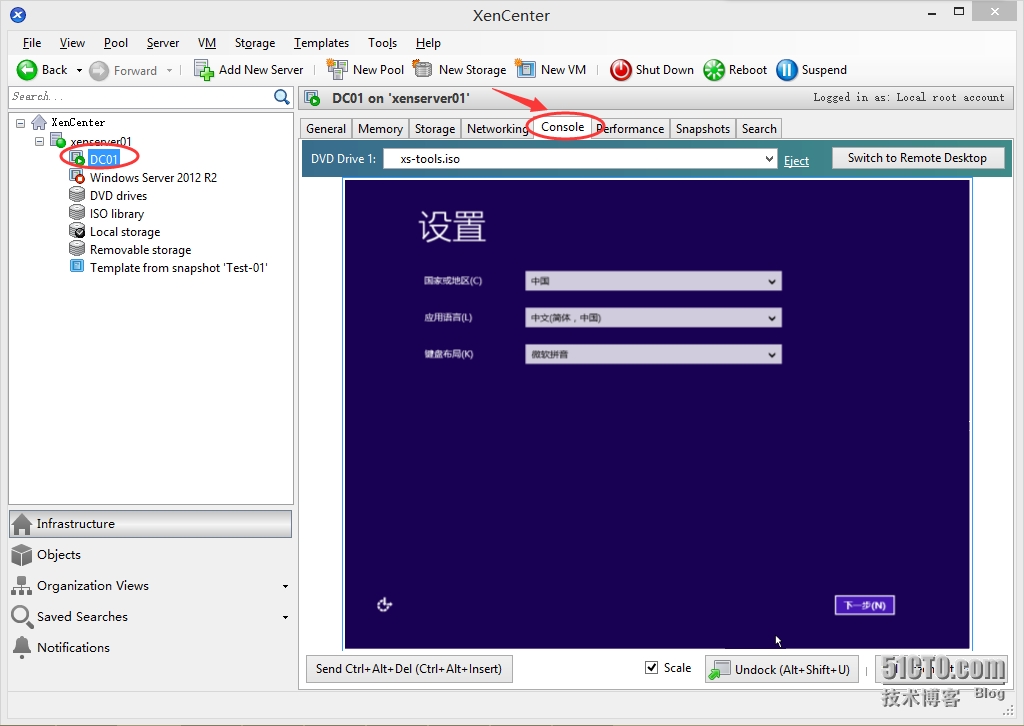
Task: Click the Organization Views hierarchy icon
Action: [x=22, y=586]
